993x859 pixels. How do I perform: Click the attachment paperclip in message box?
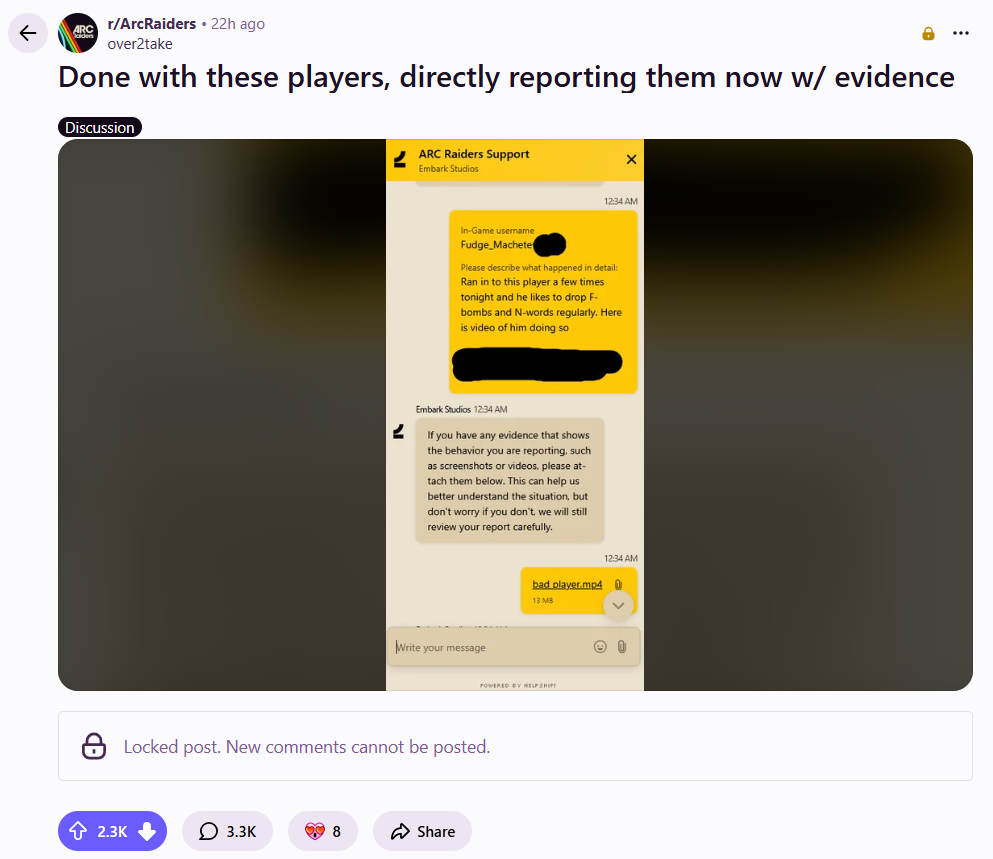pyautogui.click(x=622, y=646)
